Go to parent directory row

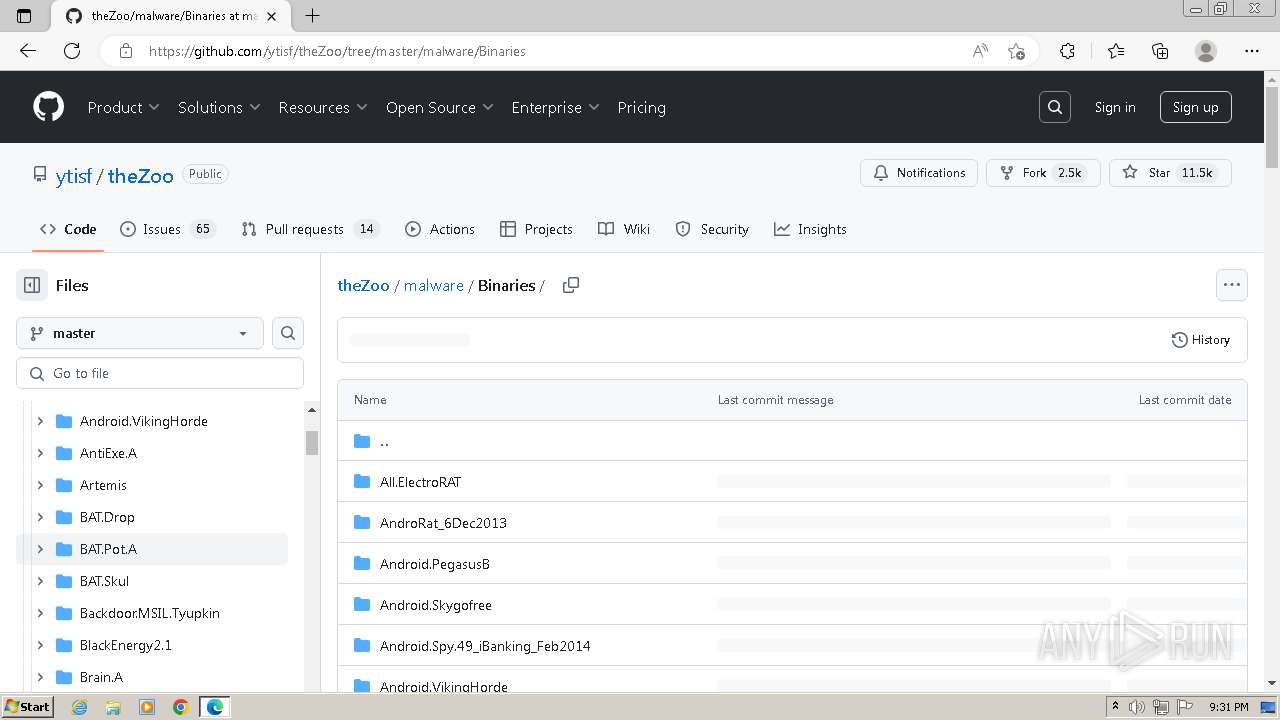(x=792, y=441)
